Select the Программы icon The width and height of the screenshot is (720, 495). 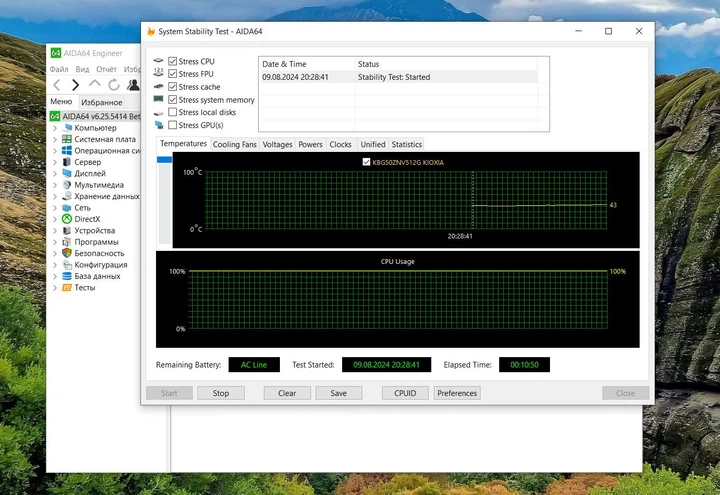(x=67, y=242)
